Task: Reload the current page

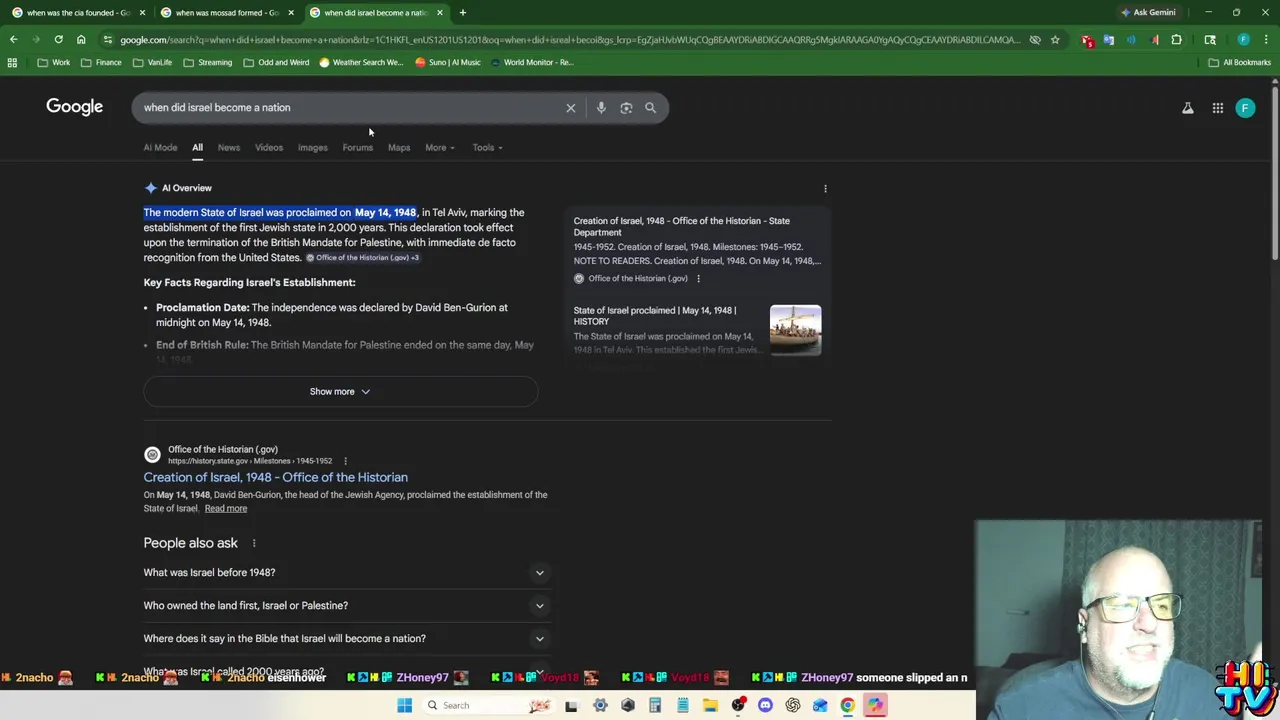Action: click(58, 40)
